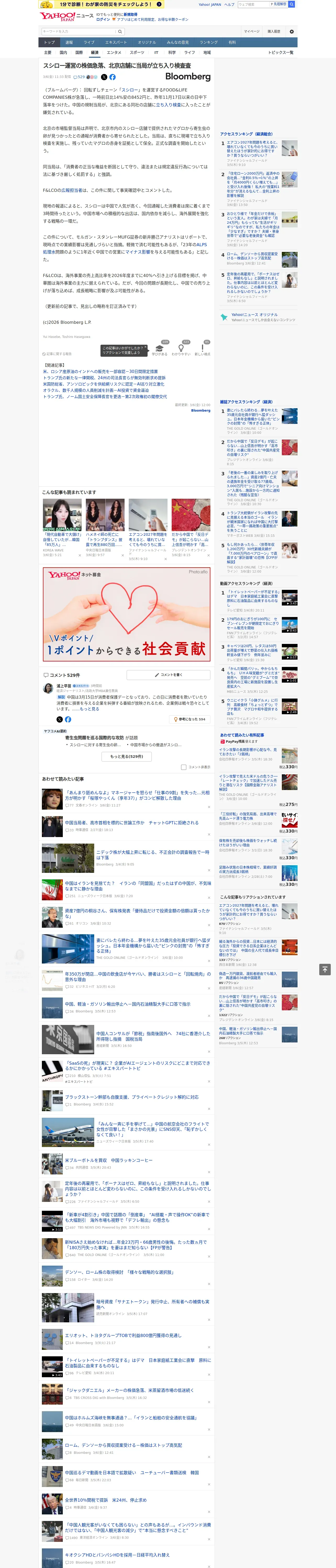The image size is (336, 1568).
Task: Click 浦上早苗 commenter avatar
Action: click(x=48, y=688)
